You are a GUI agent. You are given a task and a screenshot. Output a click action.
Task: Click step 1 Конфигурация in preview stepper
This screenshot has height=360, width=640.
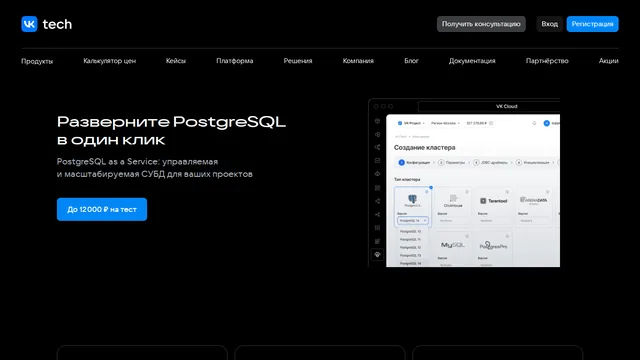[414, 162]
